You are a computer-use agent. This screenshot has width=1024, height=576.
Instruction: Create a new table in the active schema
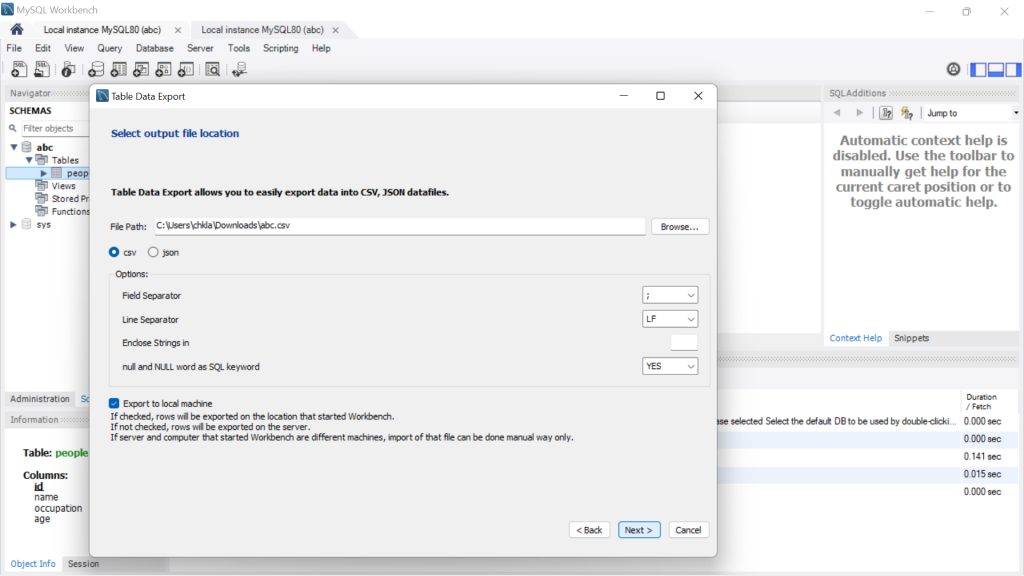tap(119, 68)
